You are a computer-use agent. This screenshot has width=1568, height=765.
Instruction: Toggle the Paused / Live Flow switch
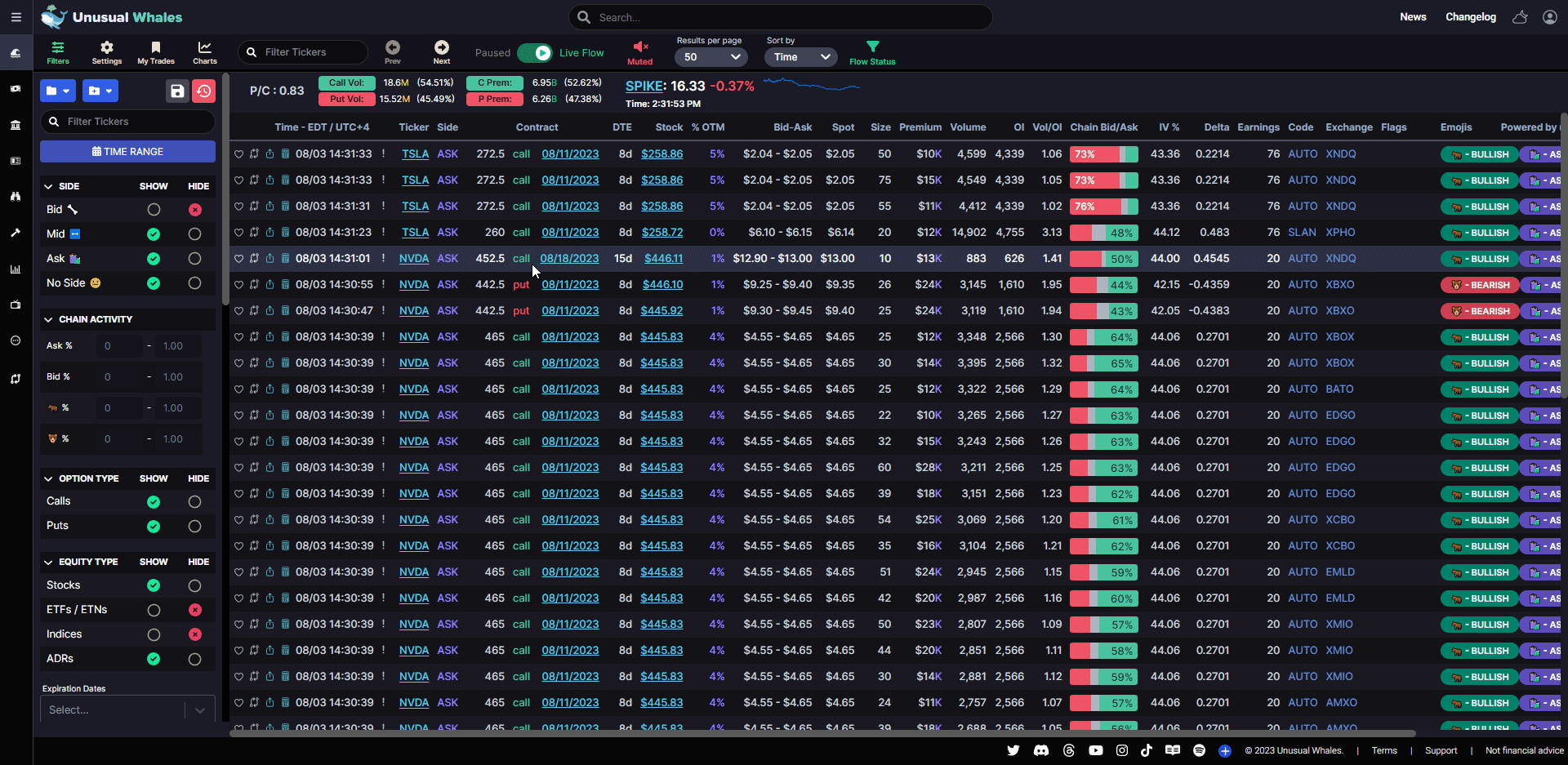point(534,53)
